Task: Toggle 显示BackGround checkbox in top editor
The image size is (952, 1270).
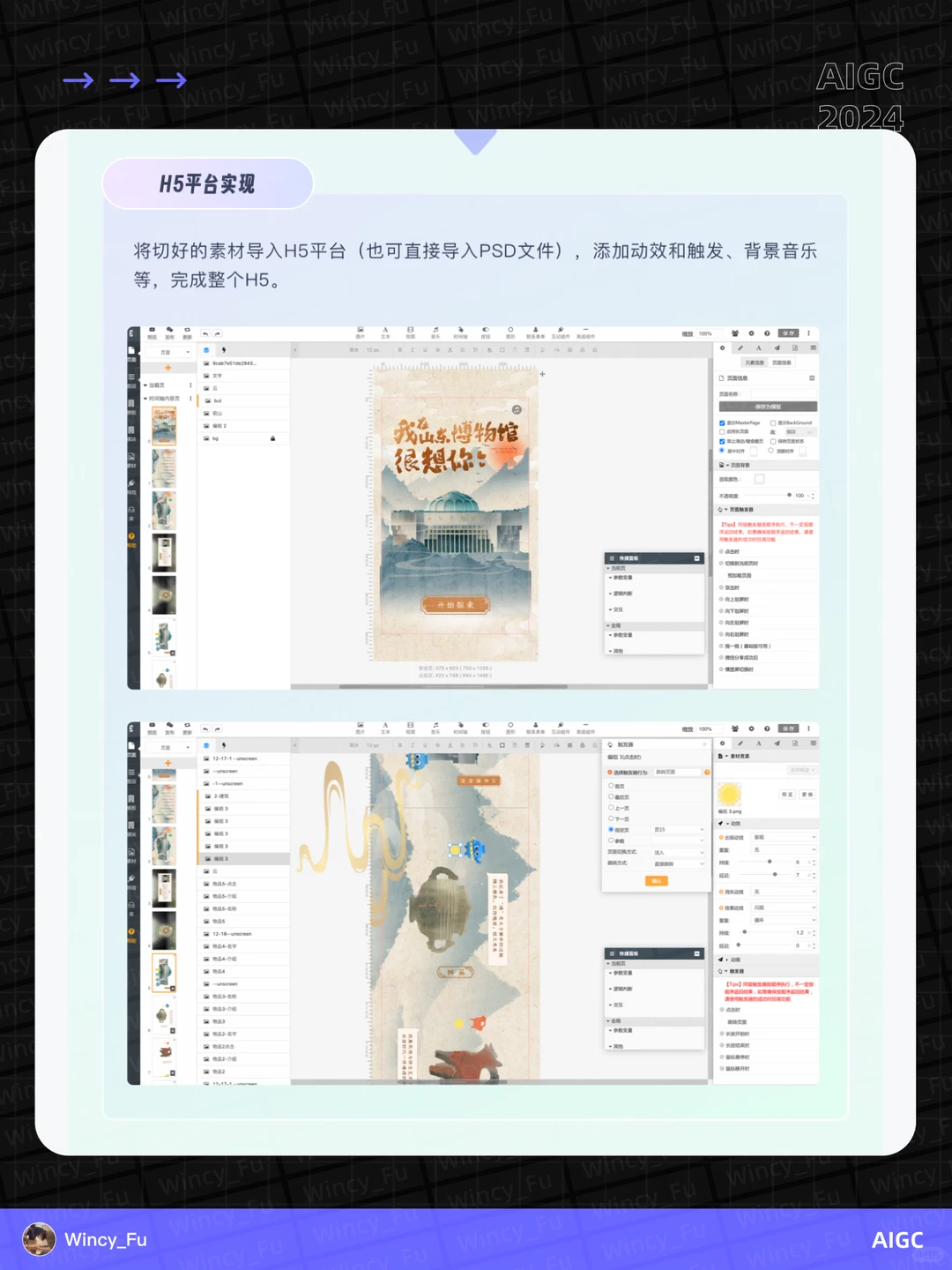Action: [773, 423]
